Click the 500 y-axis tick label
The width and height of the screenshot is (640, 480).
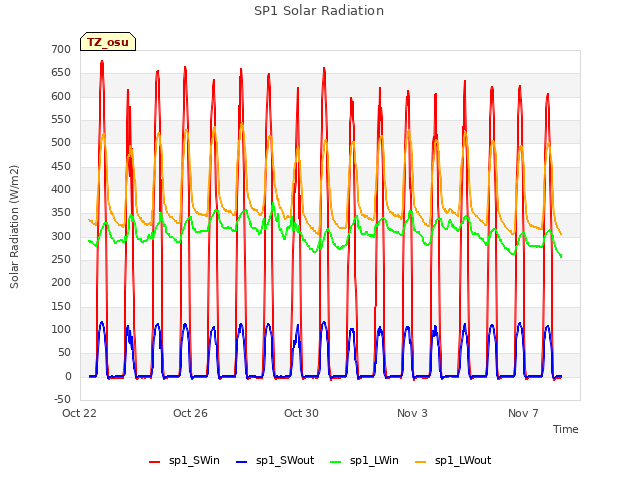click(x=61, y=143)
